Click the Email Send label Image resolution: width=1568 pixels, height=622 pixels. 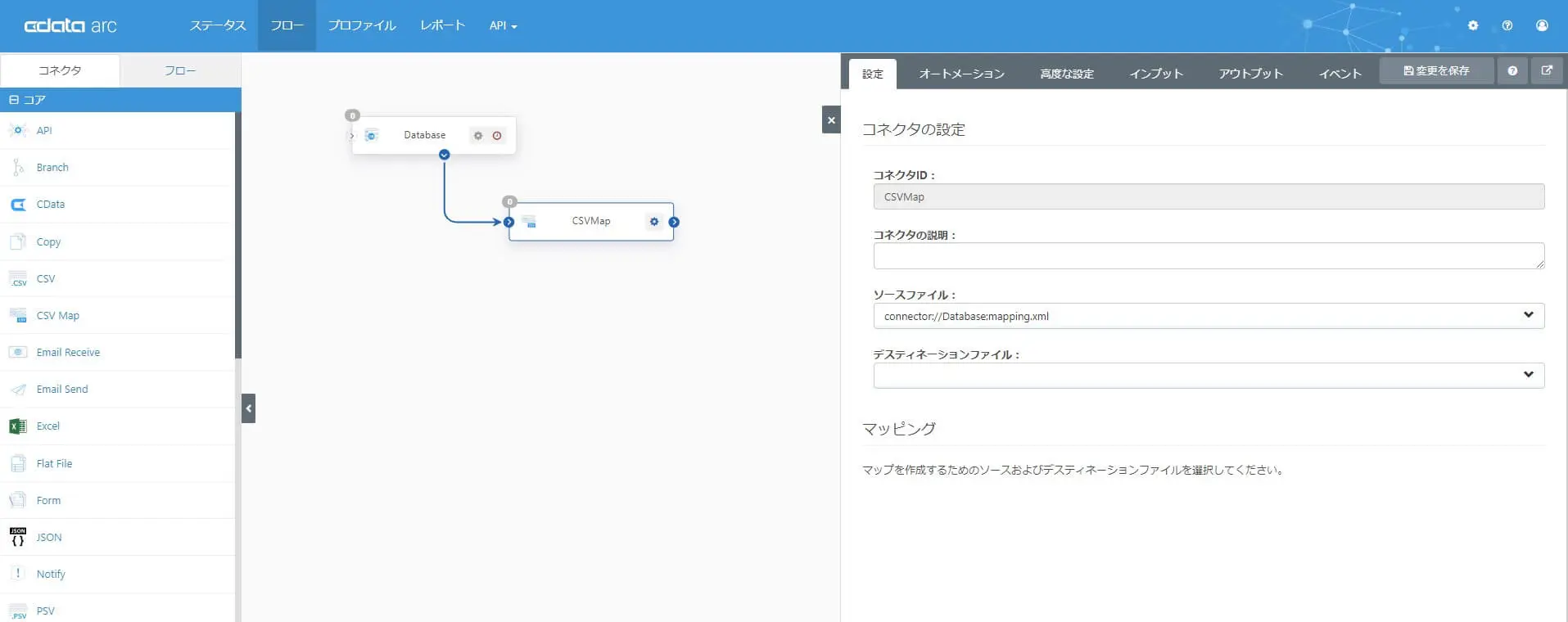[62, 390]
